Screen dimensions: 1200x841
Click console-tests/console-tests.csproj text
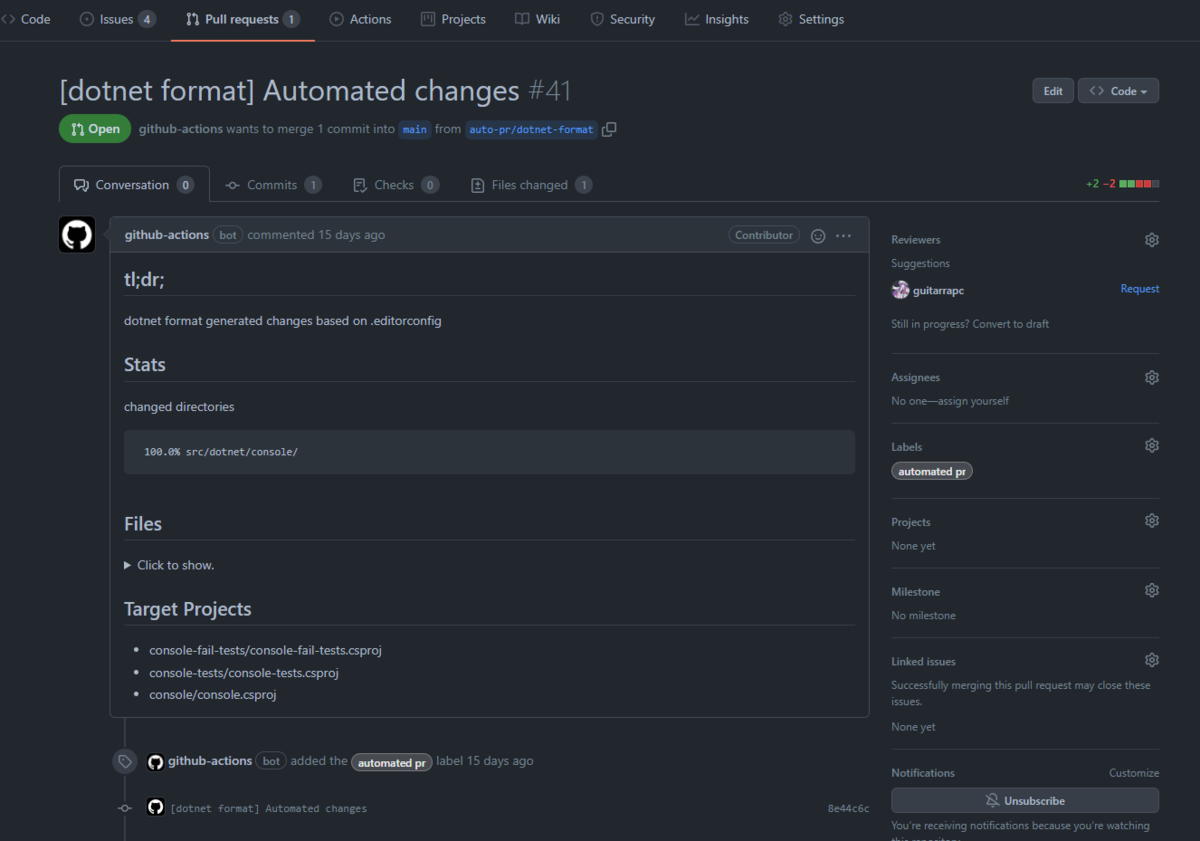(x=244, y=673)
